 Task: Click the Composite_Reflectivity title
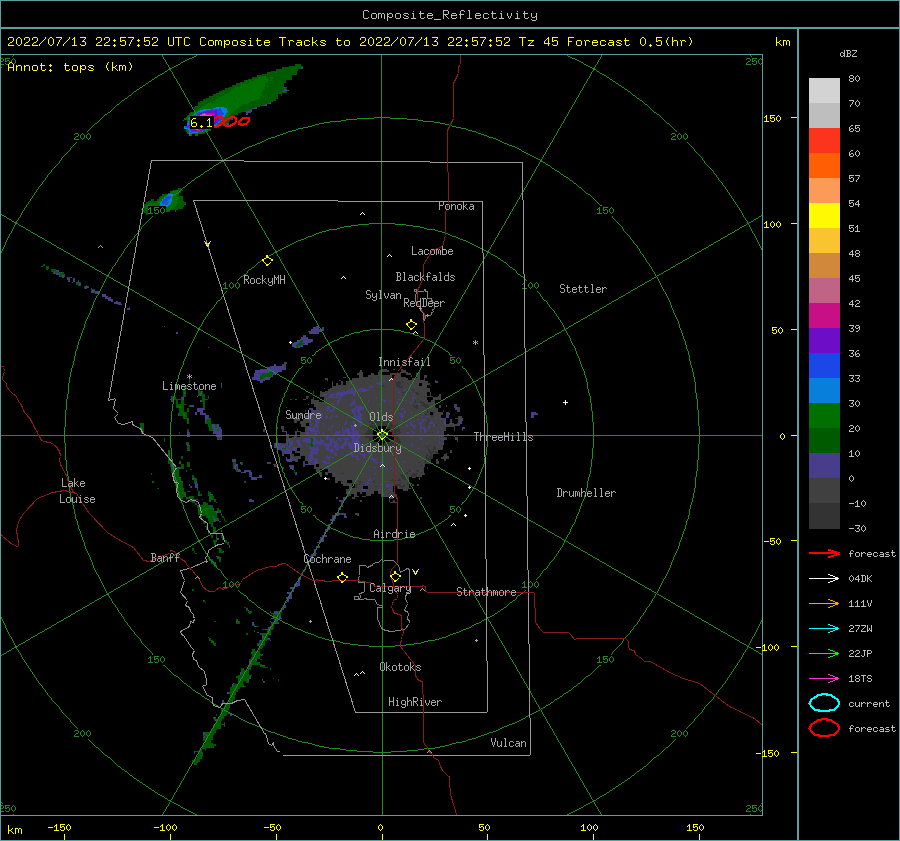[450, 15]
